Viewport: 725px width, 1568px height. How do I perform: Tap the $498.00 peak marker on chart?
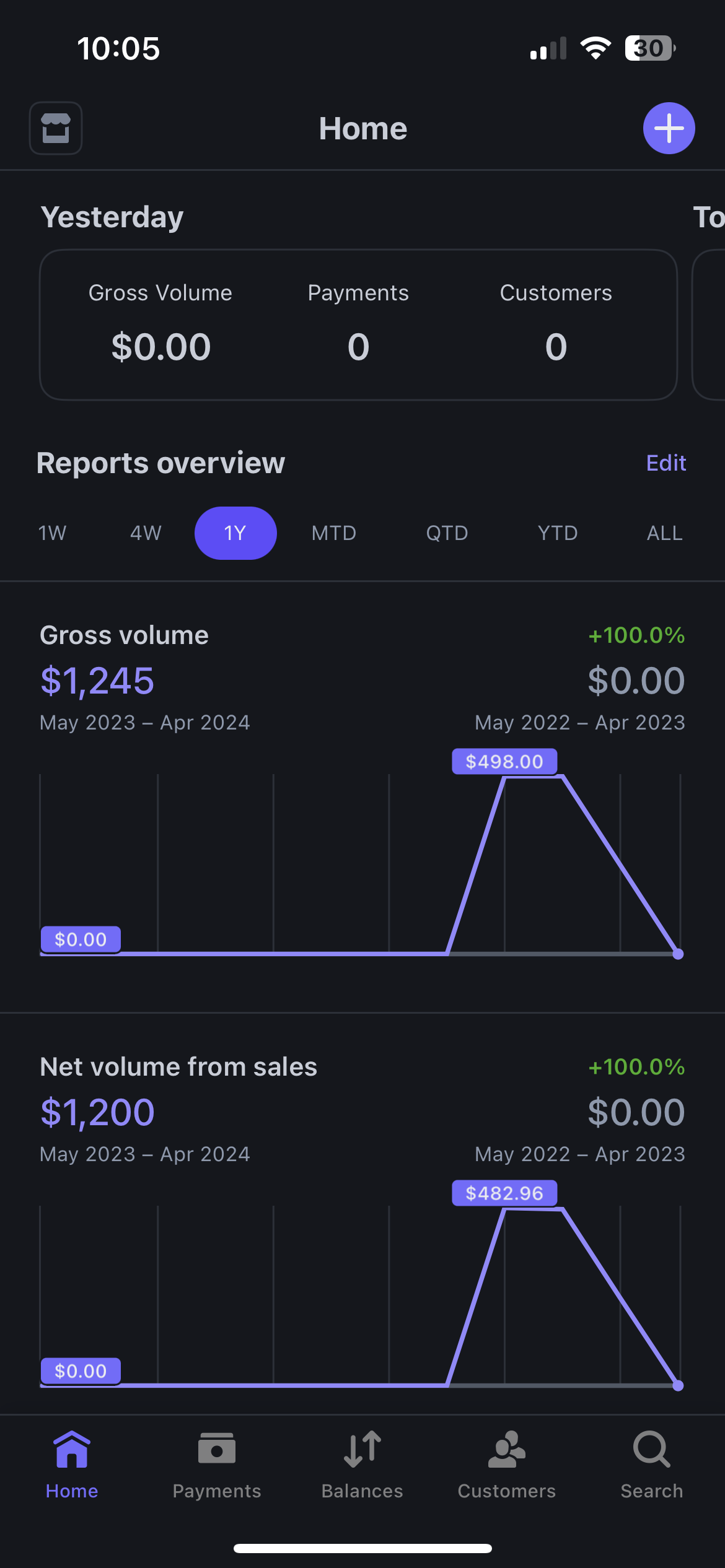pyautogui.click(x=504, y=761)
